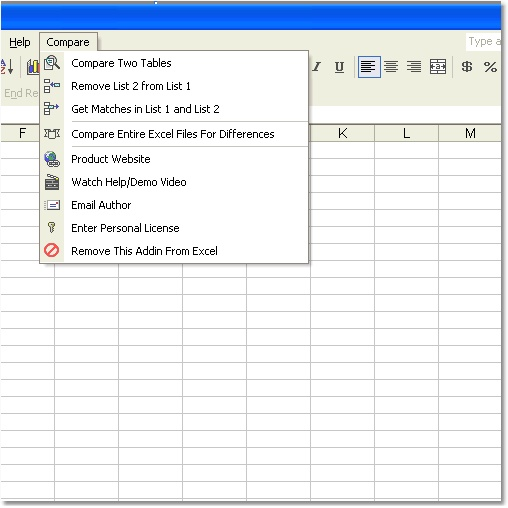Click the envelope icon for Email Author
Image resolution: width=508 pixels, height=508 pixels.
(52, 205)
